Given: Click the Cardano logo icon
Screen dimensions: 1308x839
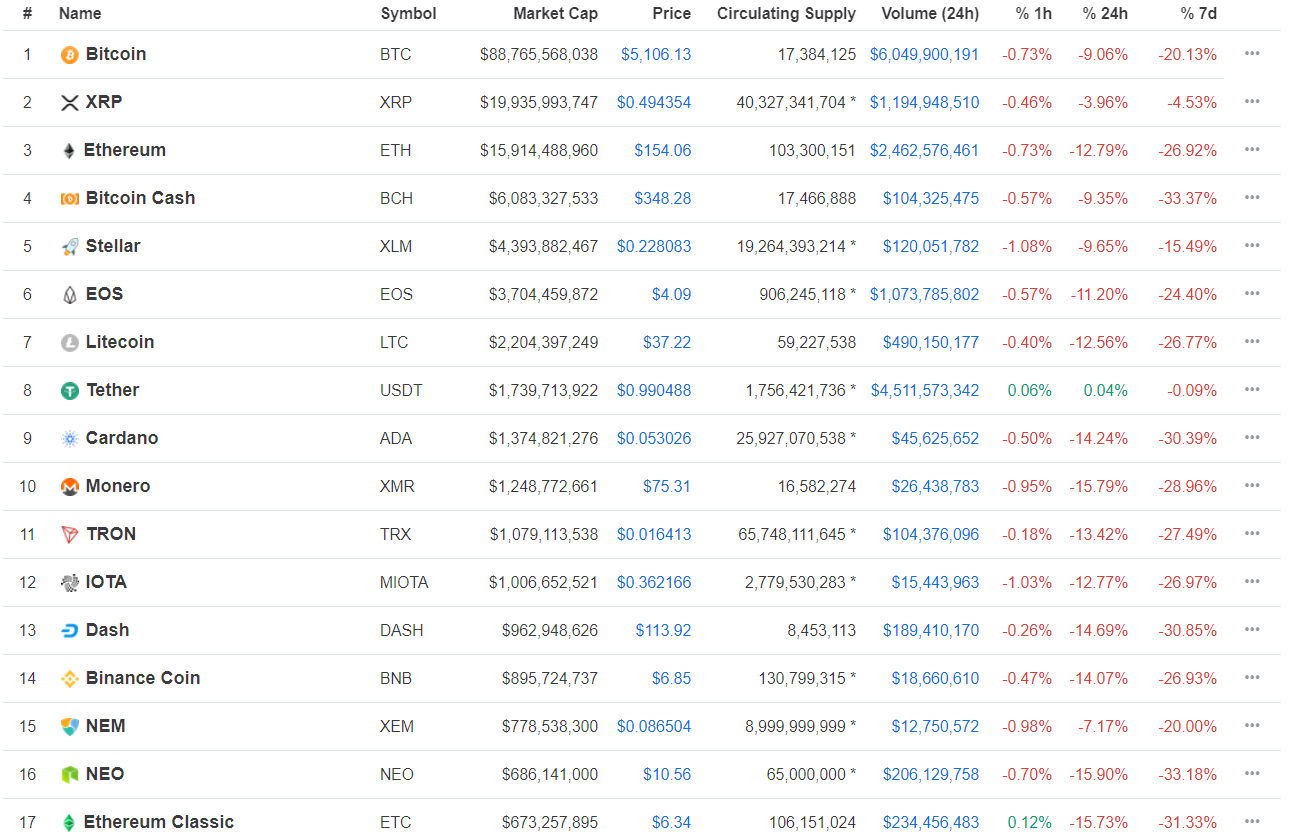Looking at the screenshot, I should (x=70, y=438).
